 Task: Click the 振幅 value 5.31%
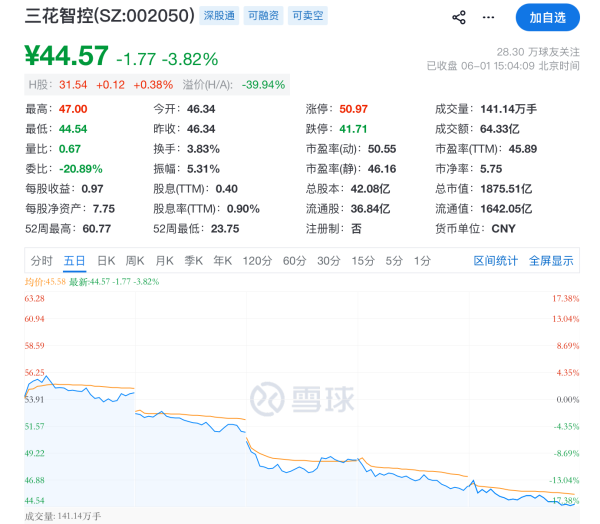(203, 169)
